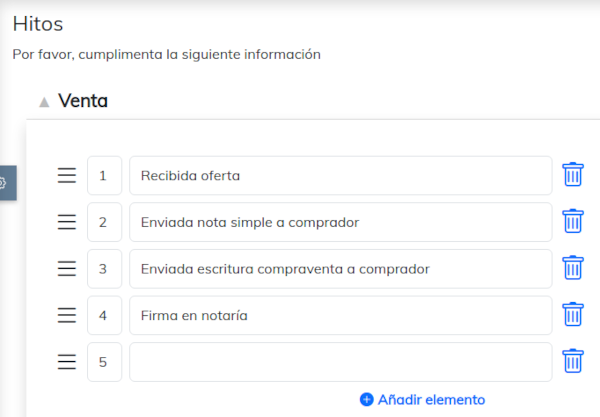
Task: Open the settings gear side tab
Action: coord(4,183)
